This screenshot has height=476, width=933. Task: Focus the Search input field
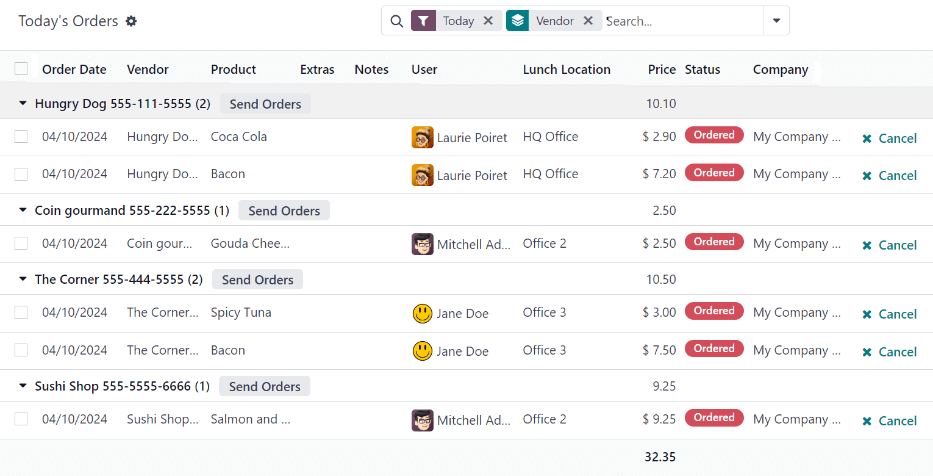point(680,21)
